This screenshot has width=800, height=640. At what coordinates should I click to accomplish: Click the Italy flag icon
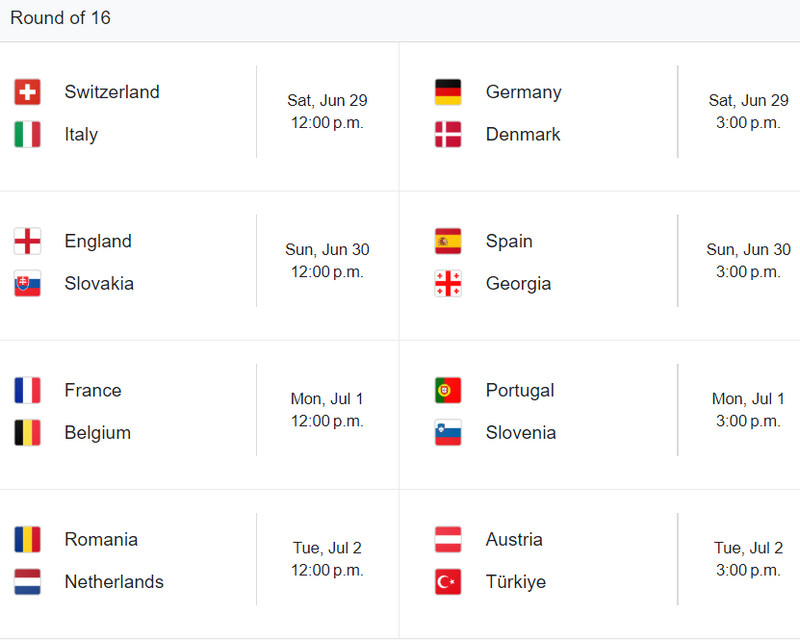pyautogui.click(x=28, y=134)
